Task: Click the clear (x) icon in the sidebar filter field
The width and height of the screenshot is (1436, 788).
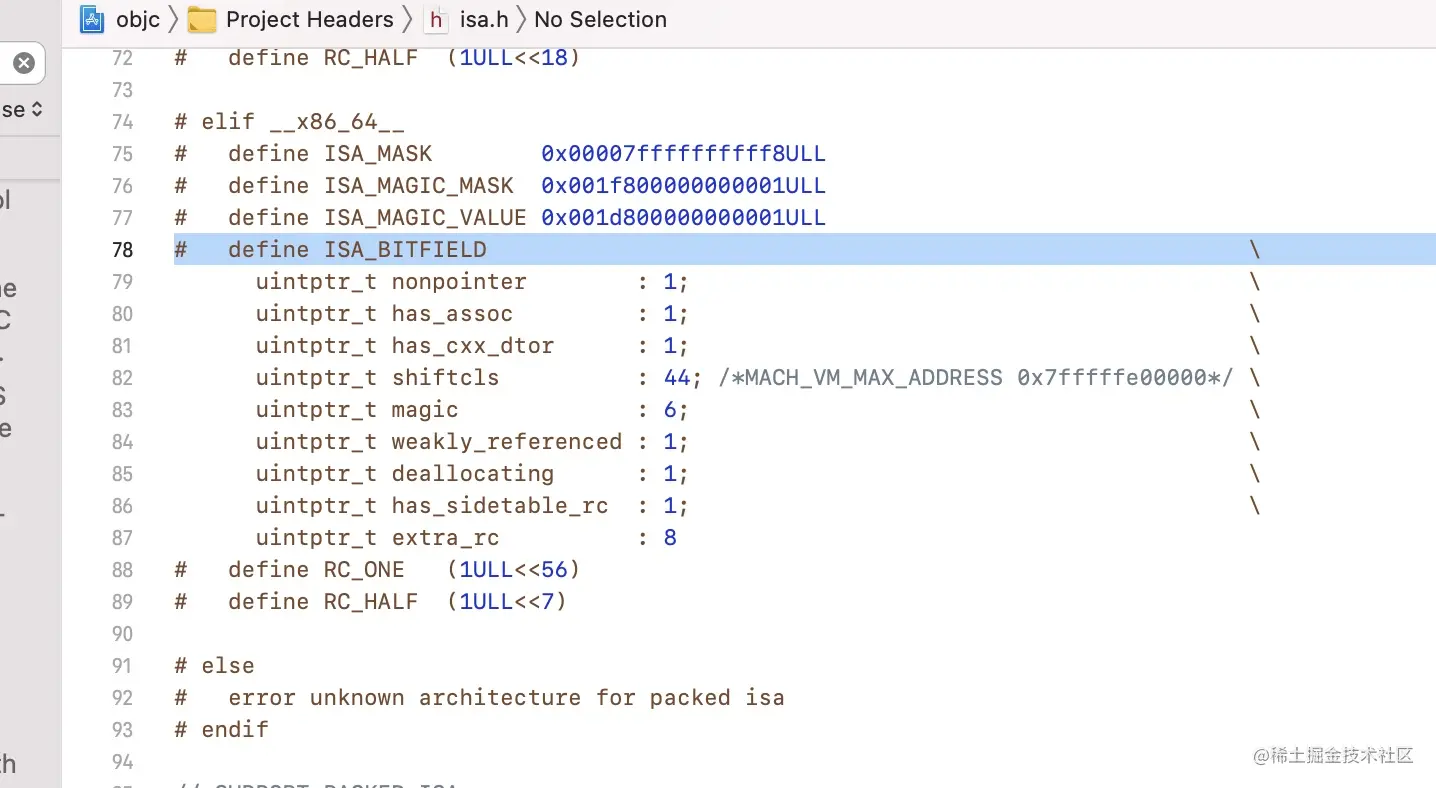Action: point(23,63)
